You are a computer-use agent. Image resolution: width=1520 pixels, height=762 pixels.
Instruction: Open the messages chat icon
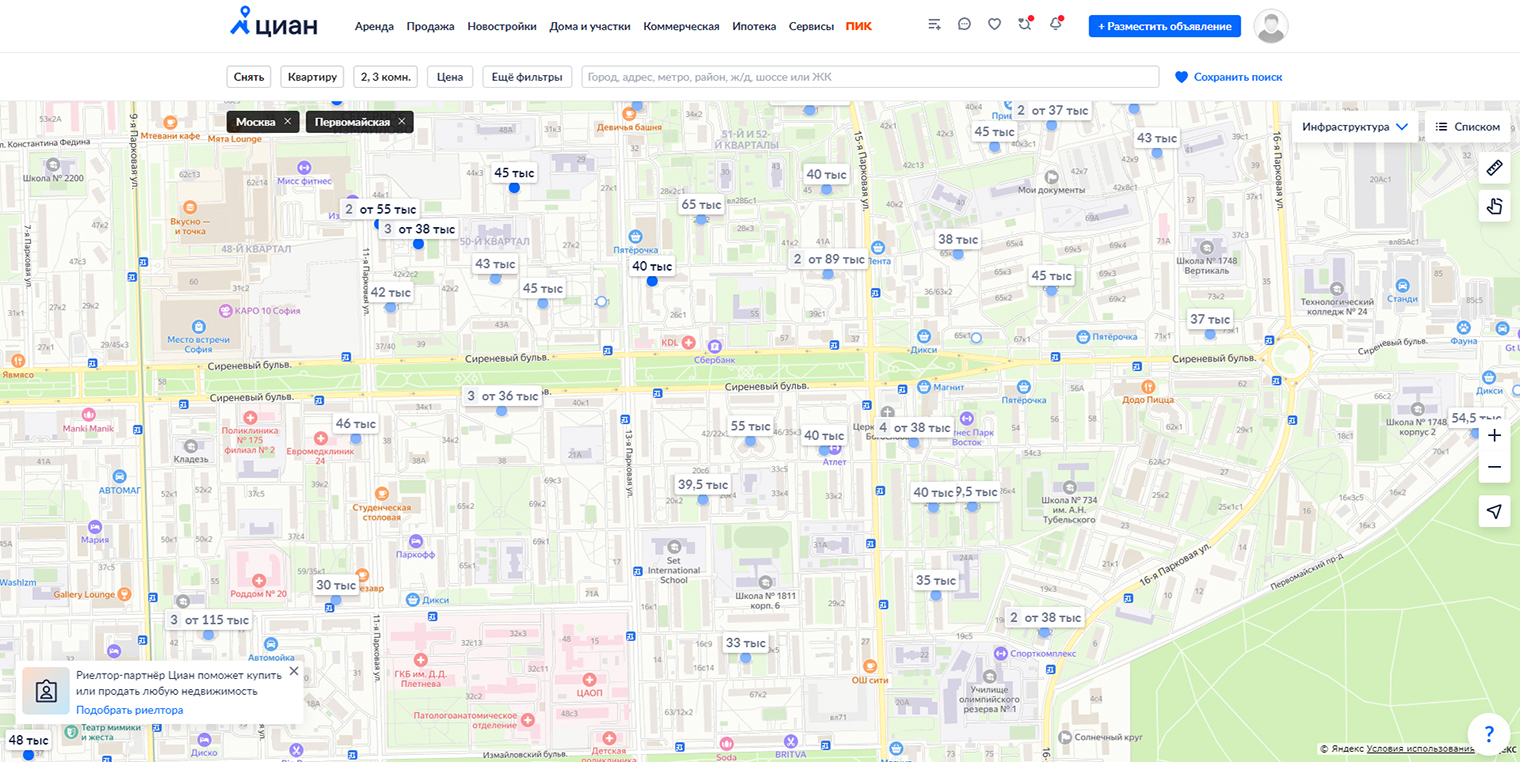click(964, 25)
